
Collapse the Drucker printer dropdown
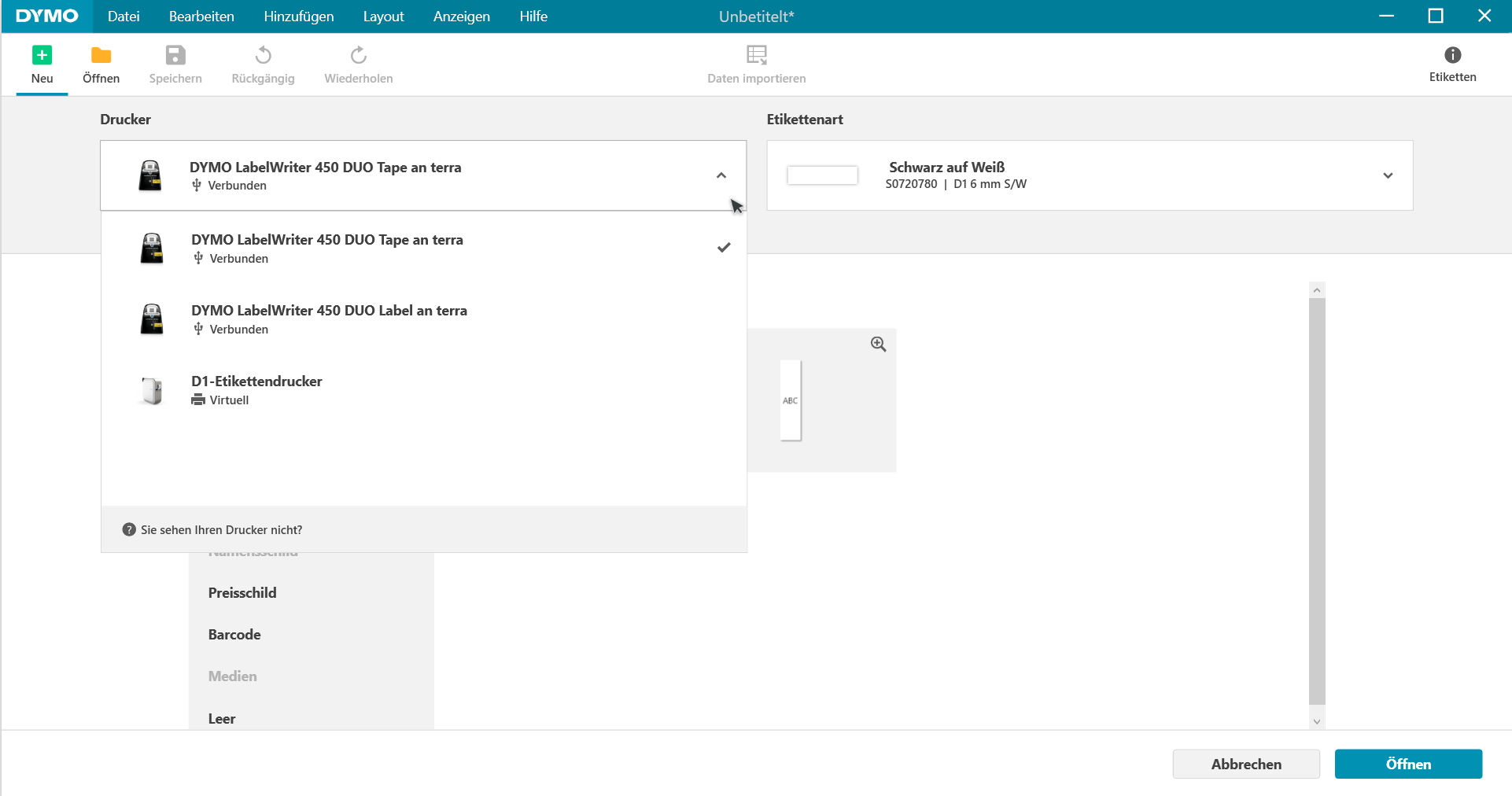(721, 175)
